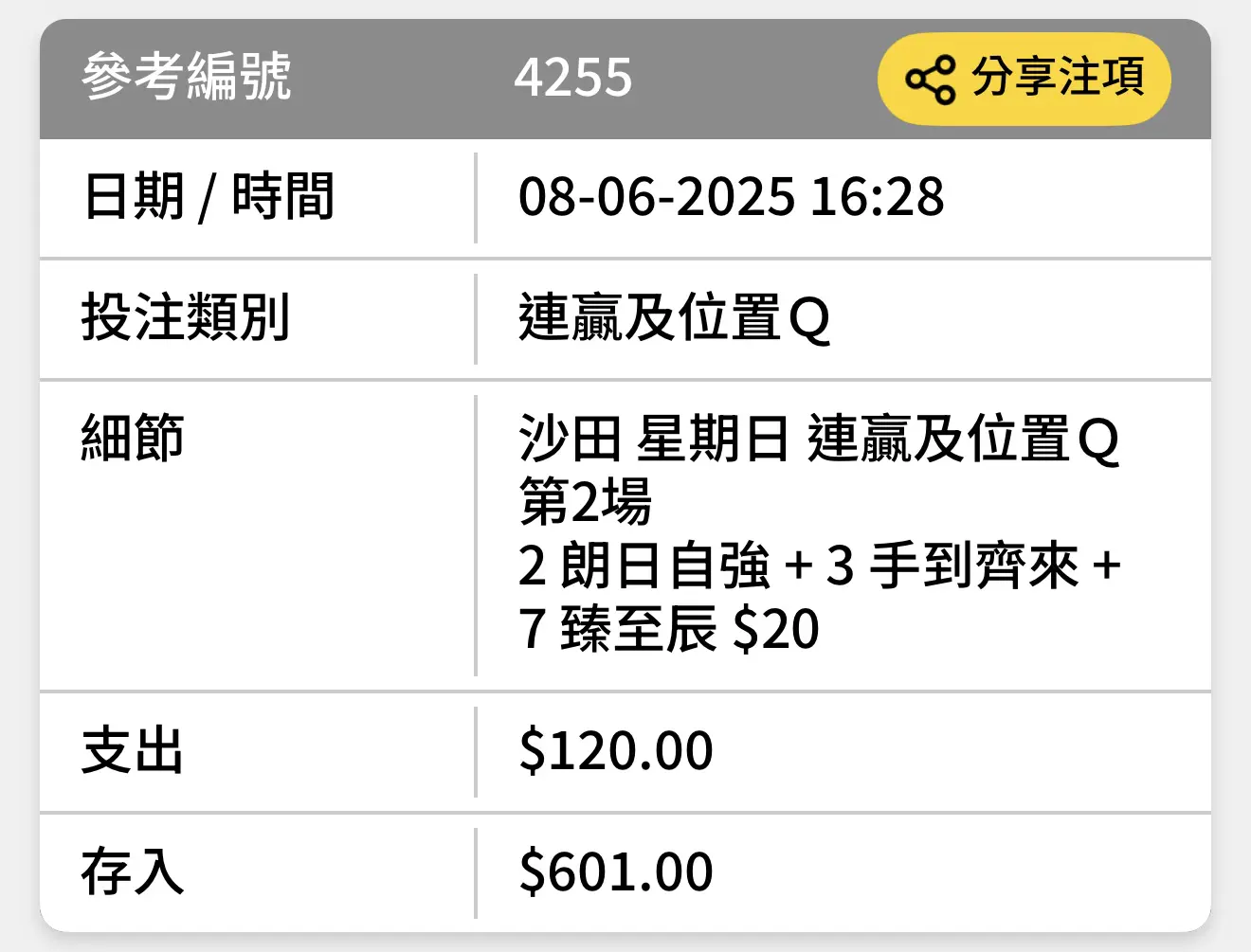Click the grey reference header bar
The height and width of the screenshot is (952, 1251).
tap(625, 80)
